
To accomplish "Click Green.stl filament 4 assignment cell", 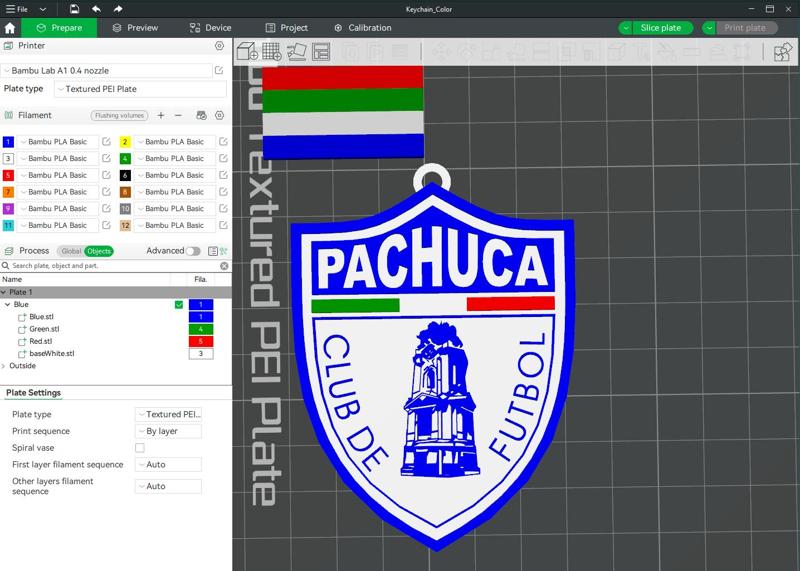I will pos(201,329).
